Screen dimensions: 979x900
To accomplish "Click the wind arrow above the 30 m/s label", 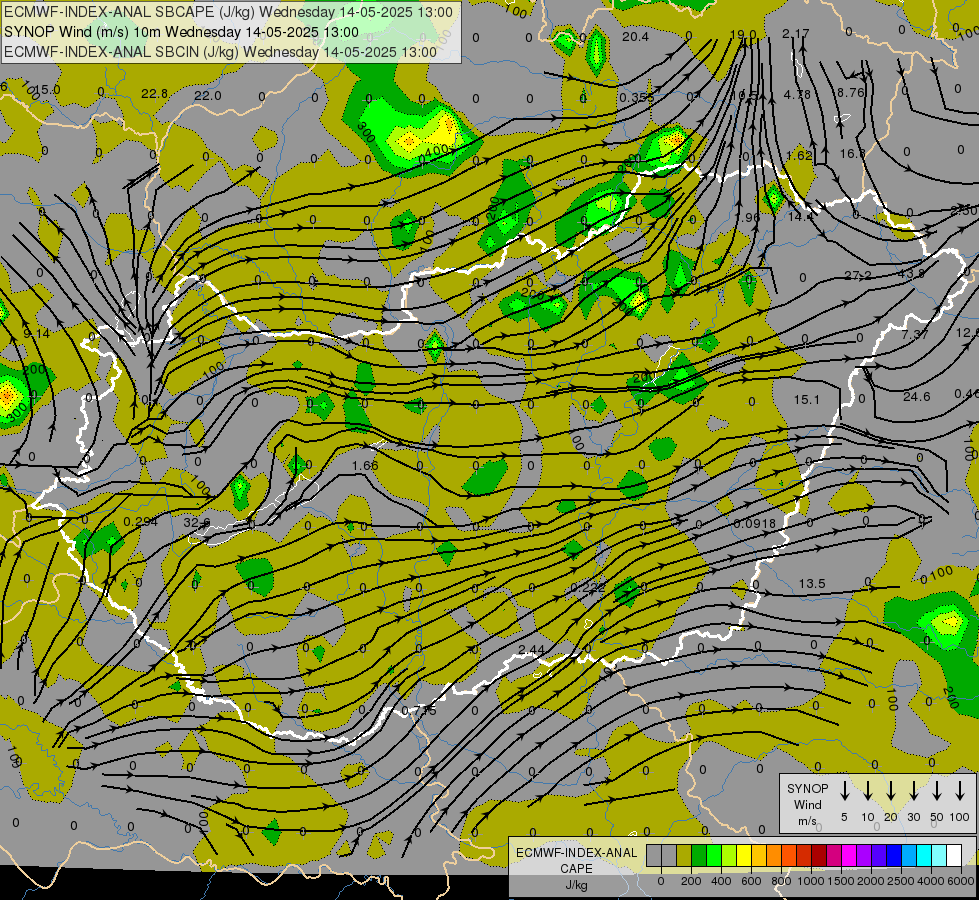I will (913, 790).
